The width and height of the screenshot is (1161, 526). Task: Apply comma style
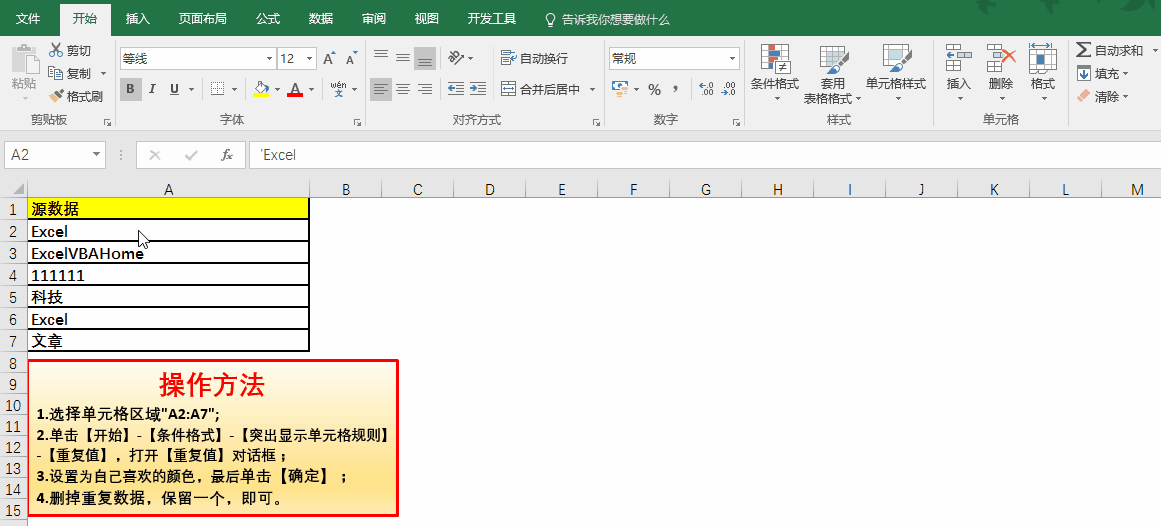click(x=675, y=89)
